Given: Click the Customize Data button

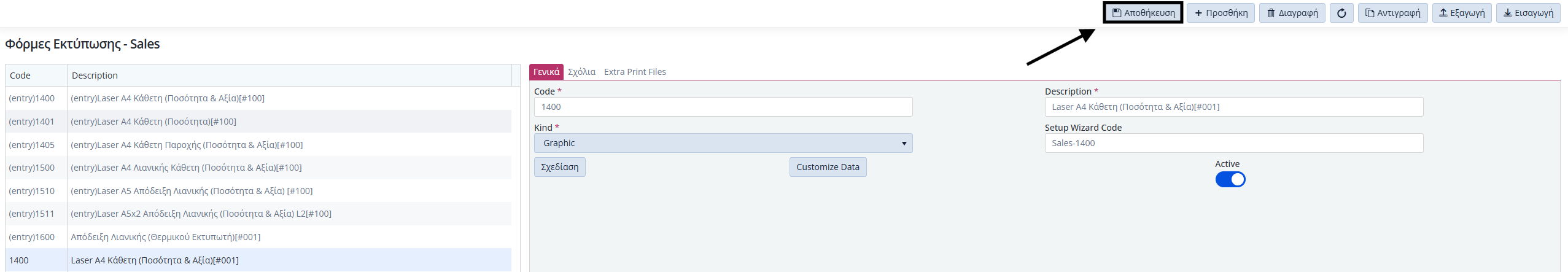Looking at the screenshot, I should [828, 167].
